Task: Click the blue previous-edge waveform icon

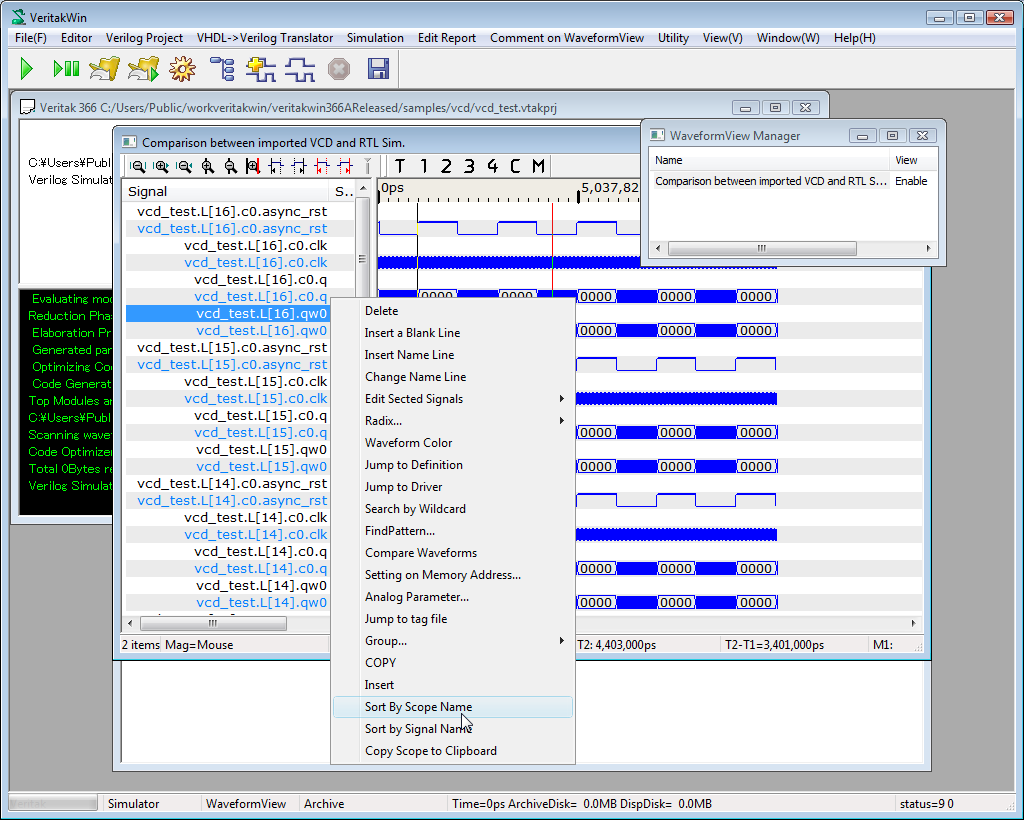Action: point(276,166)
